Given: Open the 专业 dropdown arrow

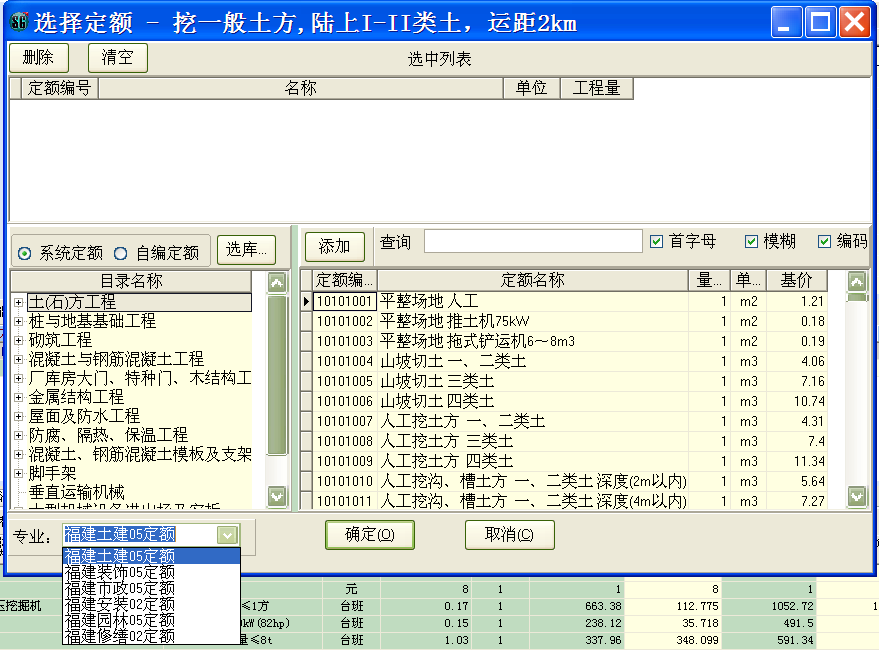Looking at the screenshot, I should point(228,535).
